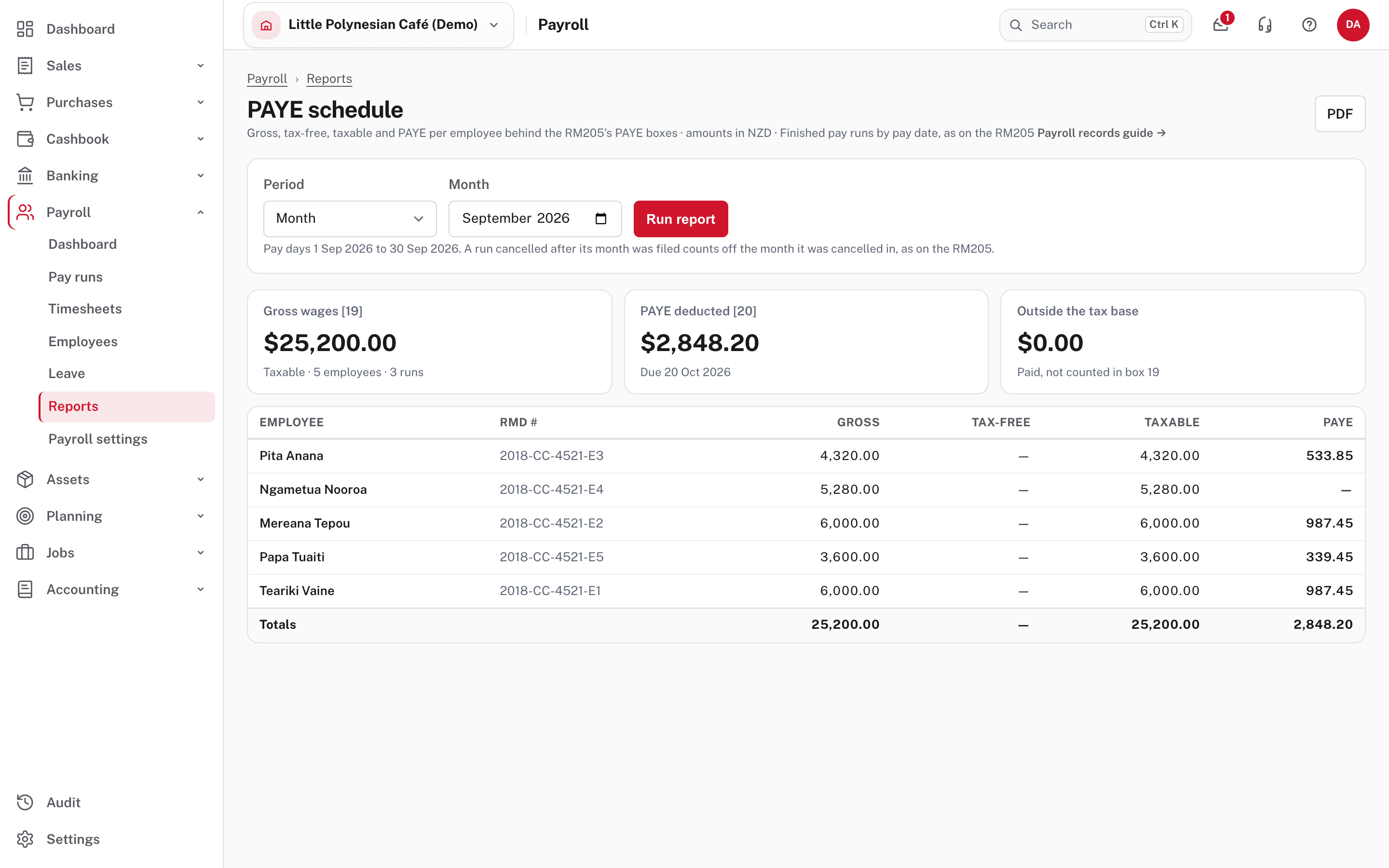This screenshot has width=1389, height=868.
Task: Click the Banking building icon
Action: tap(25, 176)
